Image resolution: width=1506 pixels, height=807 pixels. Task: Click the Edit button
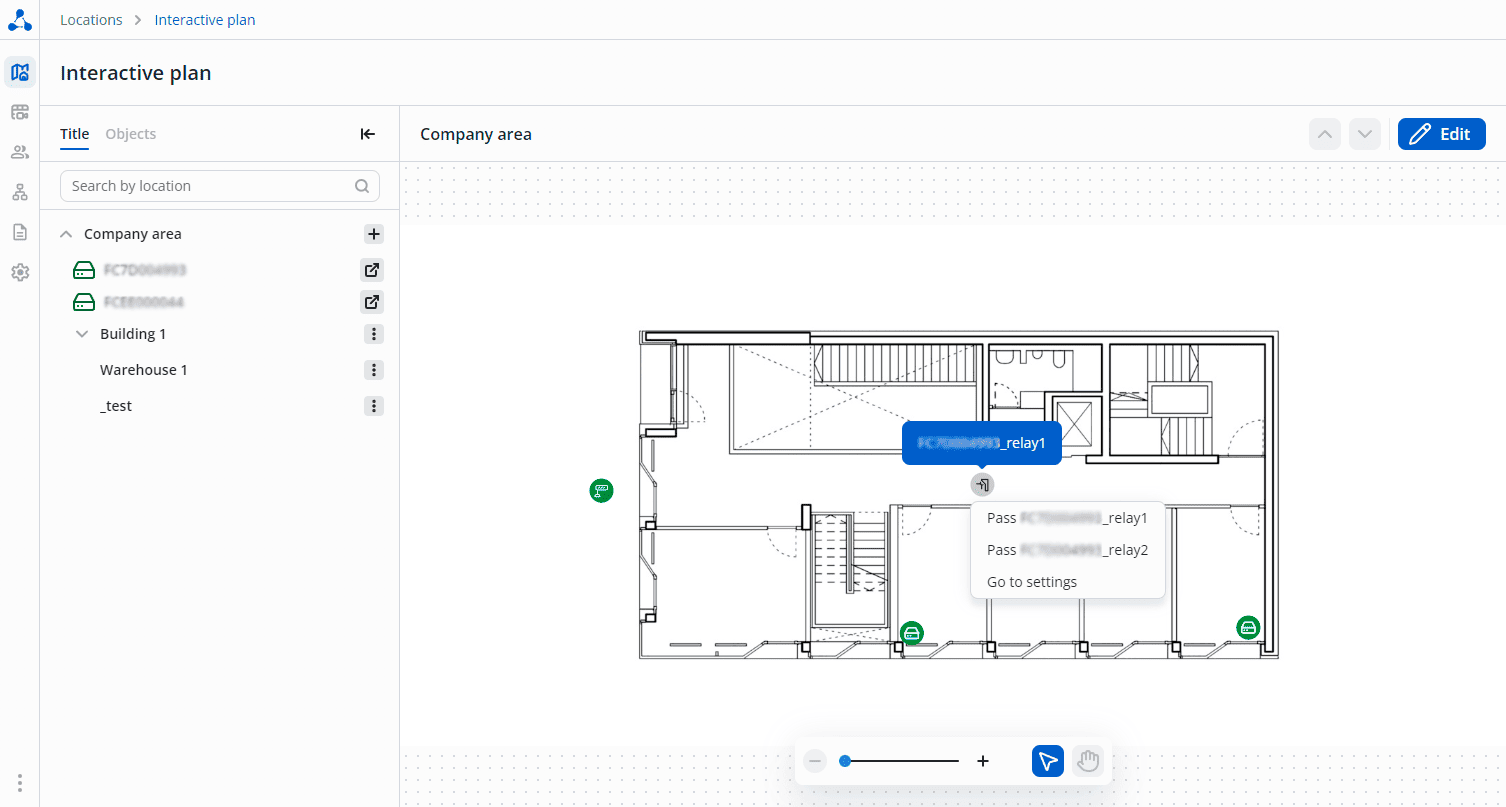pos(1441,134)
